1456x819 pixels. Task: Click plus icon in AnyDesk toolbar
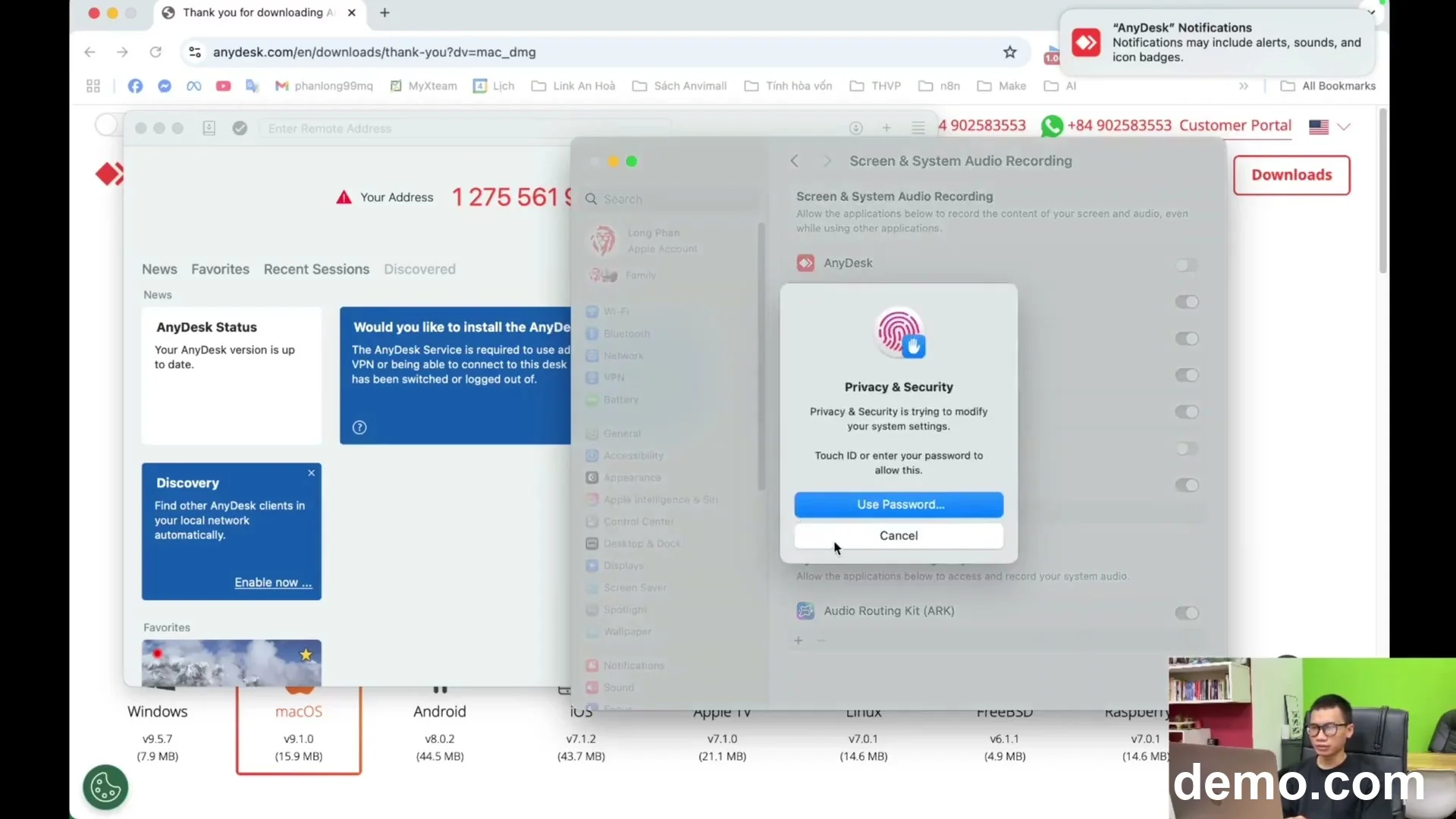tap(886, 128)
